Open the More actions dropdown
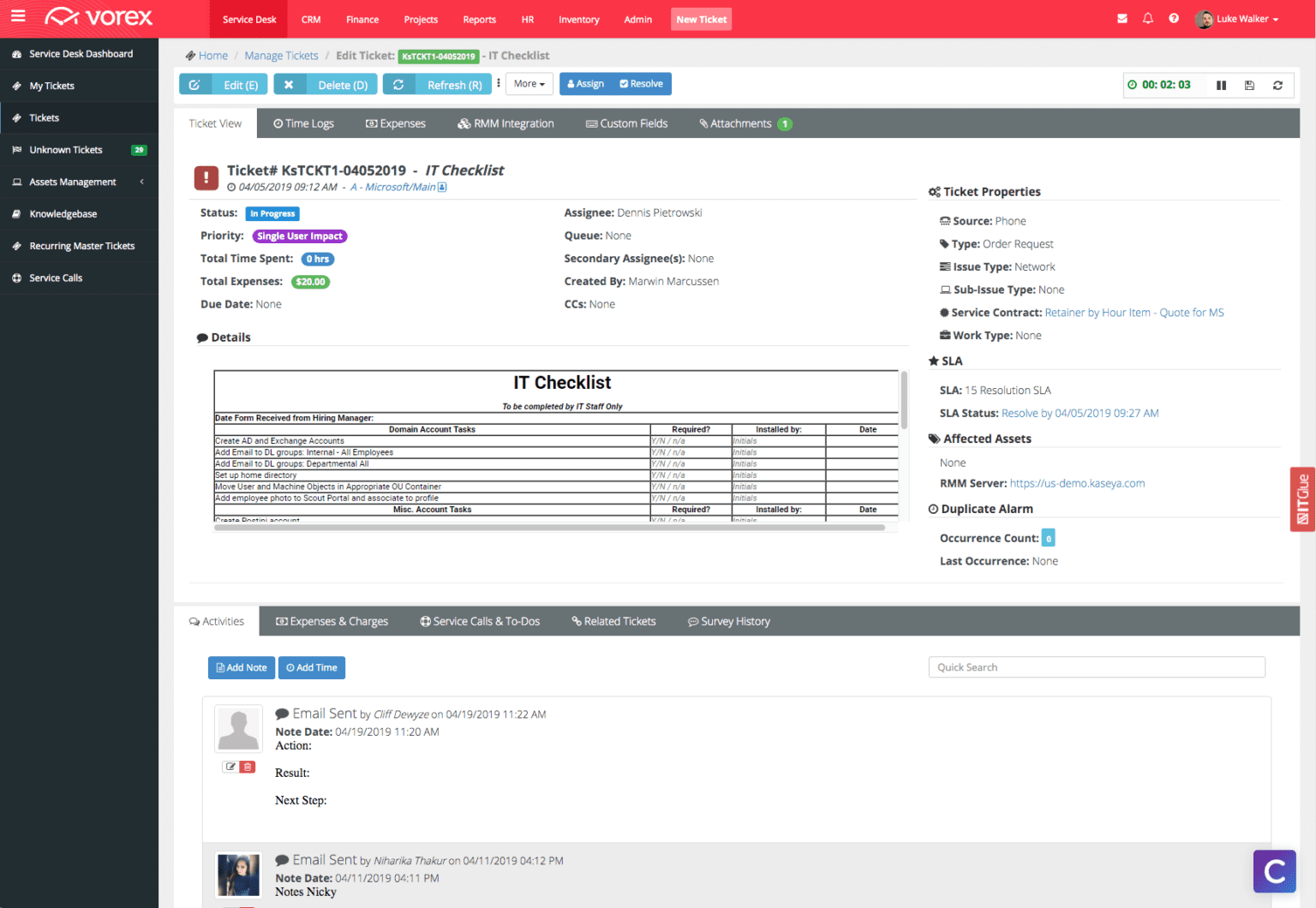This screenshot has height=908, width=1316. 529,84
